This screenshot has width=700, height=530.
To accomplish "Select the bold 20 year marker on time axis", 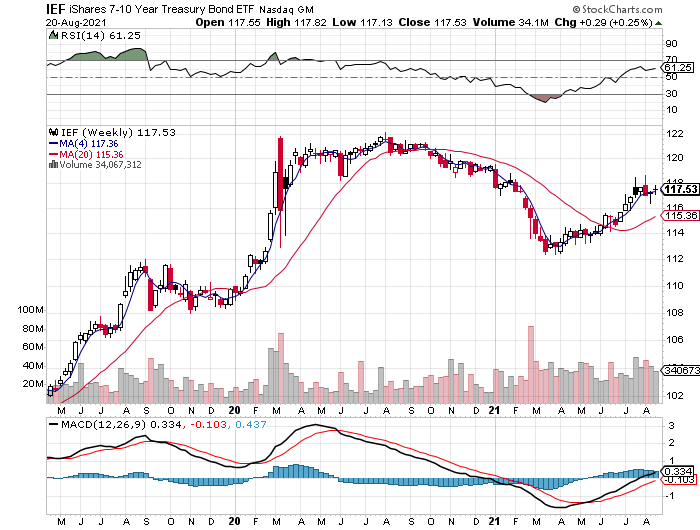I will point(233,410).
